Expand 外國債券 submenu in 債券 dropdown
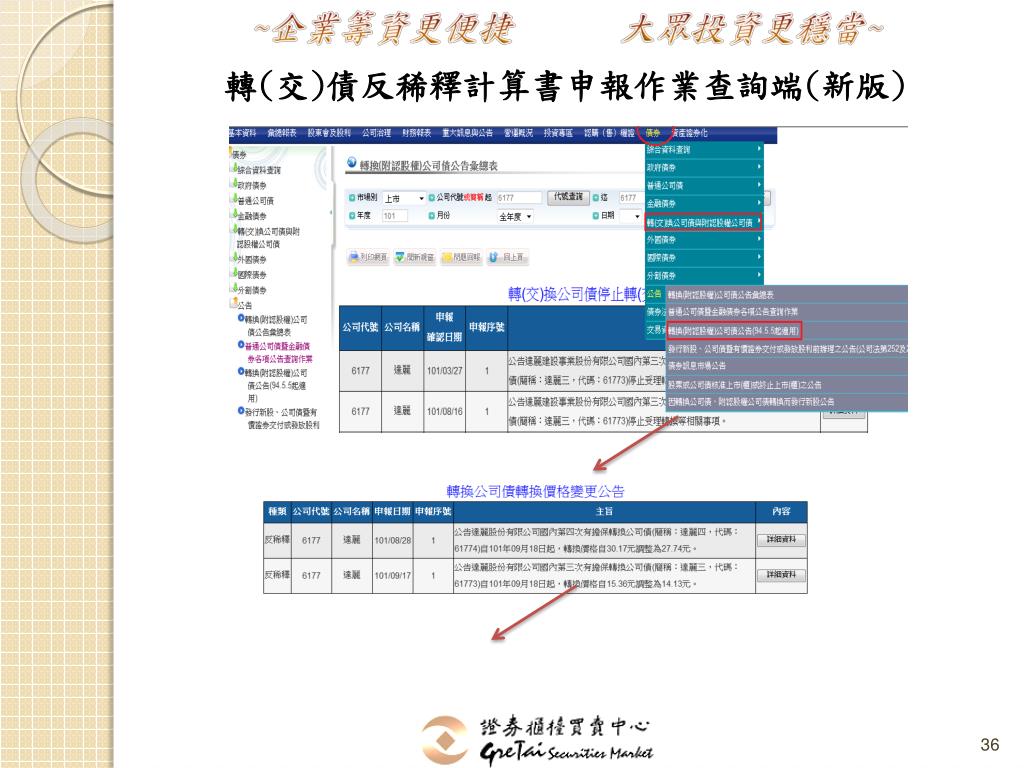The height and width of the screenshot is (768, 1024). pos(704,240)
